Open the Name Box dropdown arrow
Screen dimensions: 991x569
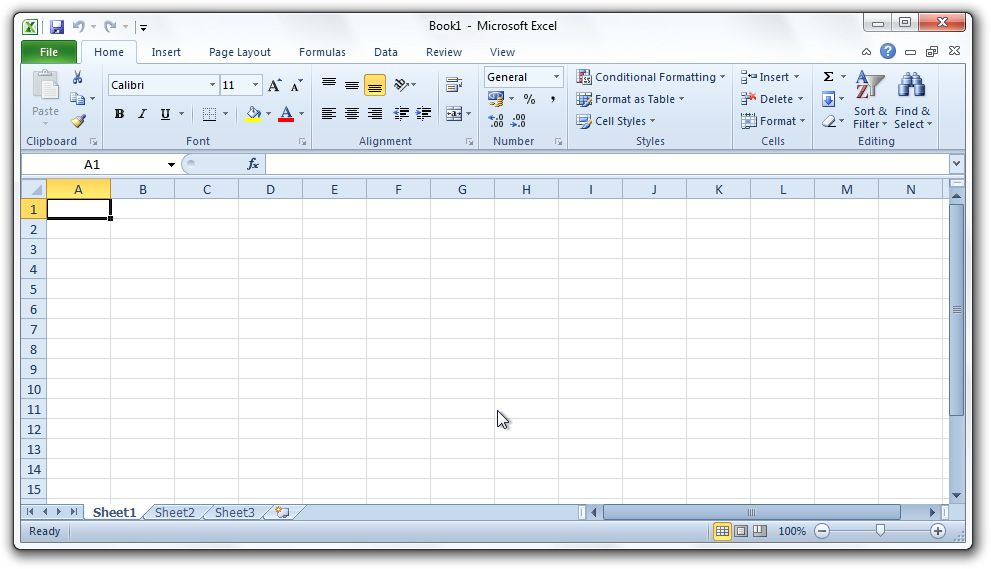171,164
